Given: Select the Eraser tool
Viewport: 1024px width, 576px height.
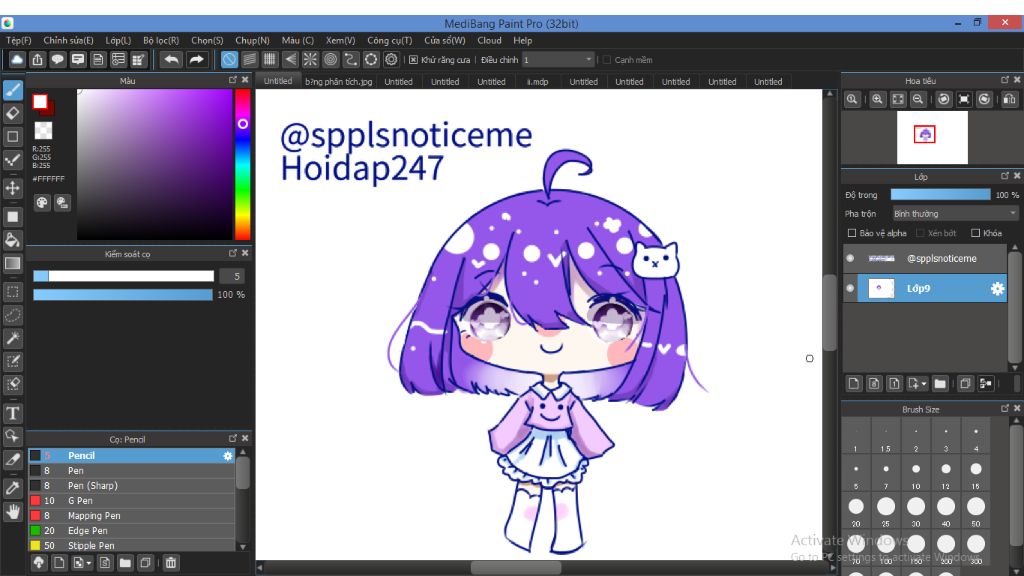Looking at the screenshot, I should [x=12, y=113].
